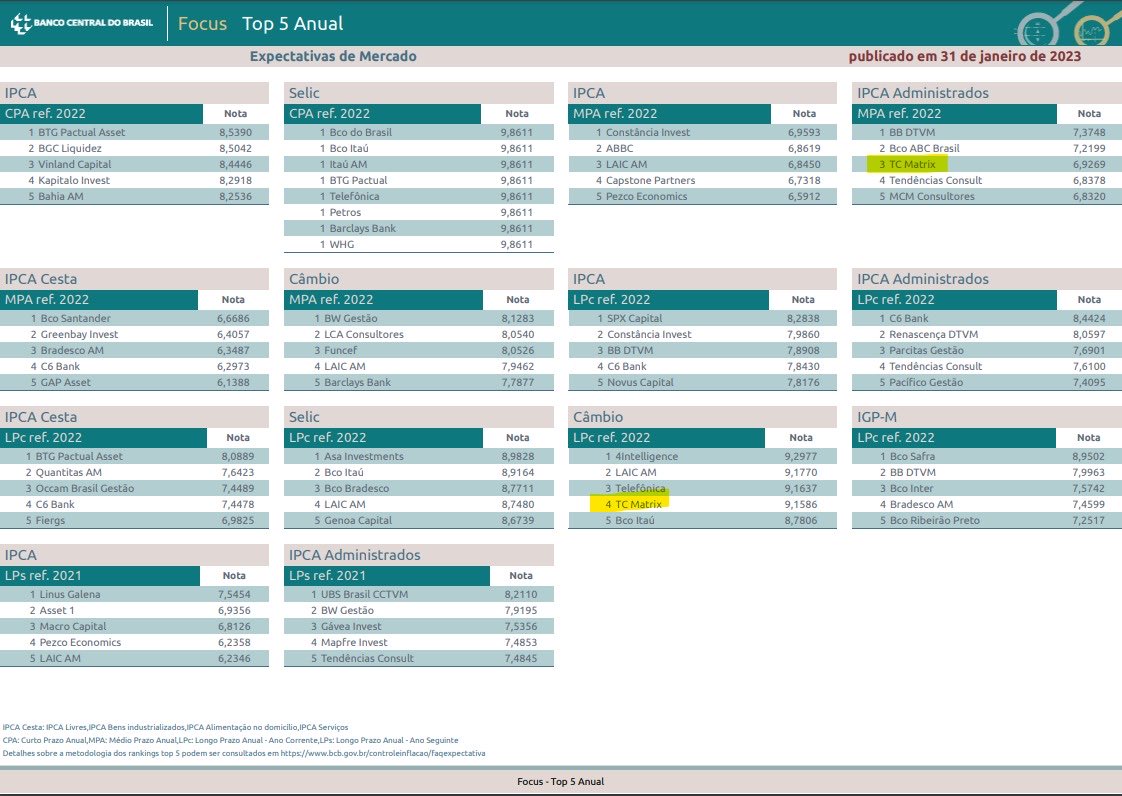Click the 'Bco ABC Brasil' row

coord(987,148)
